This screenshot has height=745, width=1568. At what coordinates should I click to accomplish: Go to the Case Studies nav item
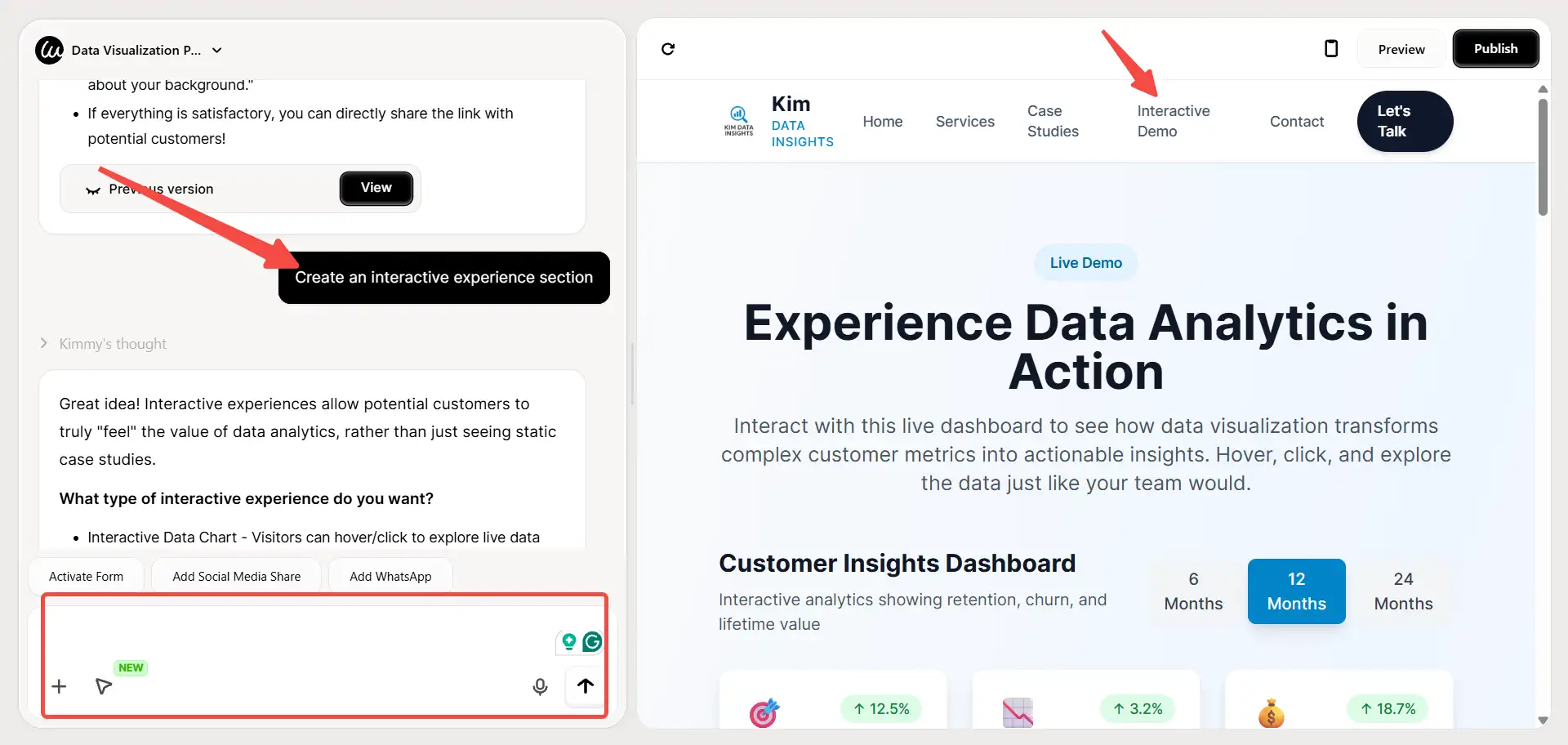click(1053, 121)
